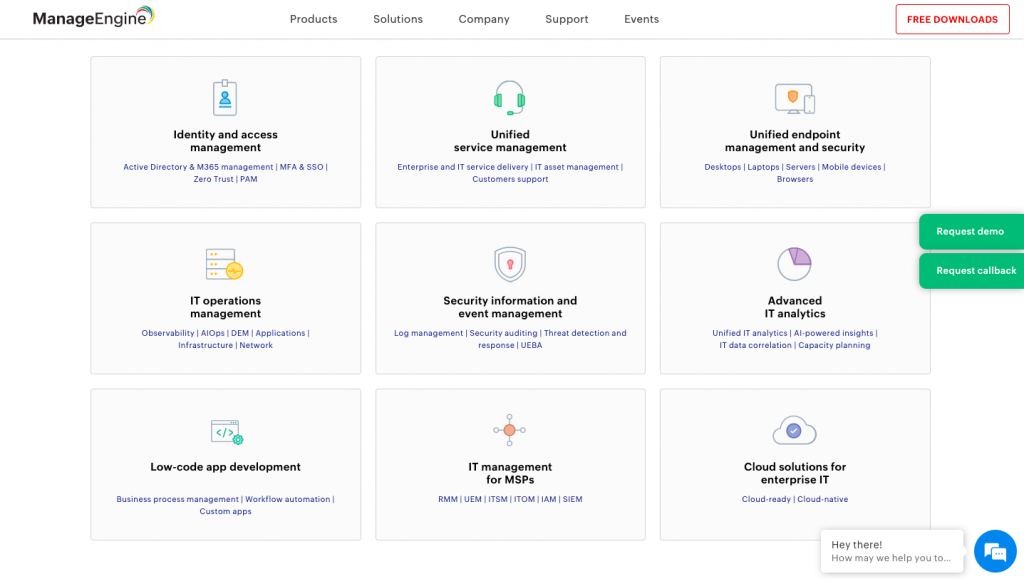Click the Request demo button

[x=972, y=231]
